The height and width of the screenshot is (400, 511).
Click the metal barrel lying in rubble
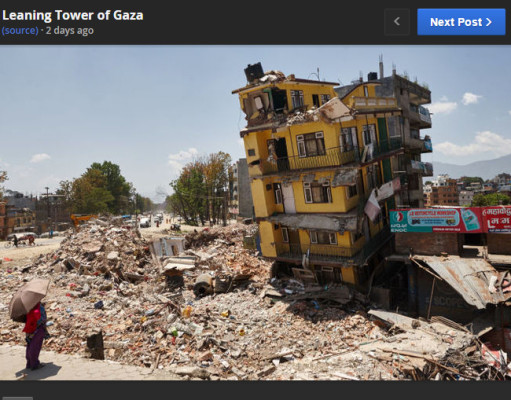click(x=204, y=285)
